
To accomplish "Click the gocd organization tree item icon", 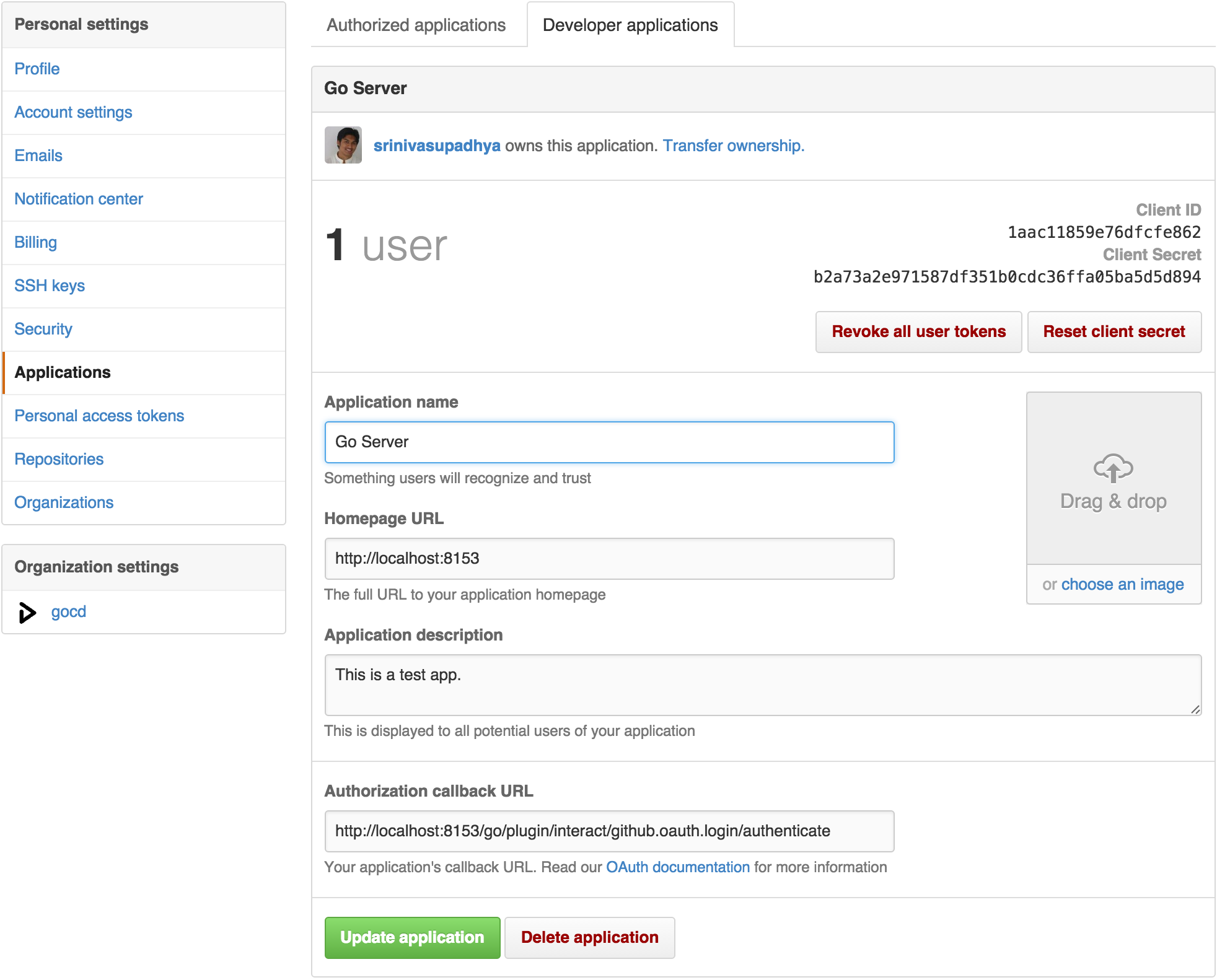I will 27,612.
